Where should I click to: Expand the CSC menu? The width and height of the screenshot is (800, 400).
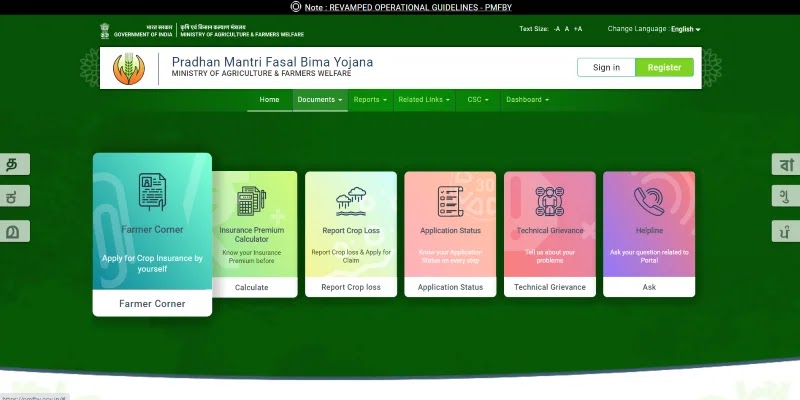coord(478,100)
